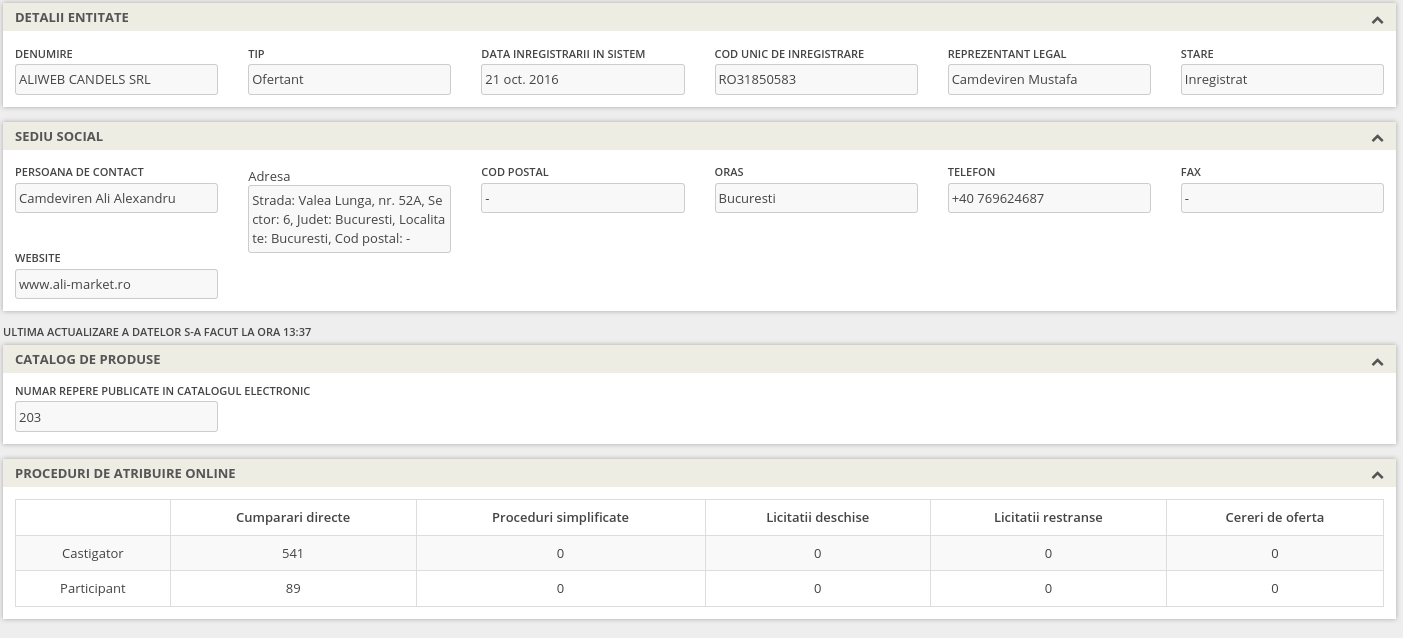Click the Participant row label

coord(93,588)
